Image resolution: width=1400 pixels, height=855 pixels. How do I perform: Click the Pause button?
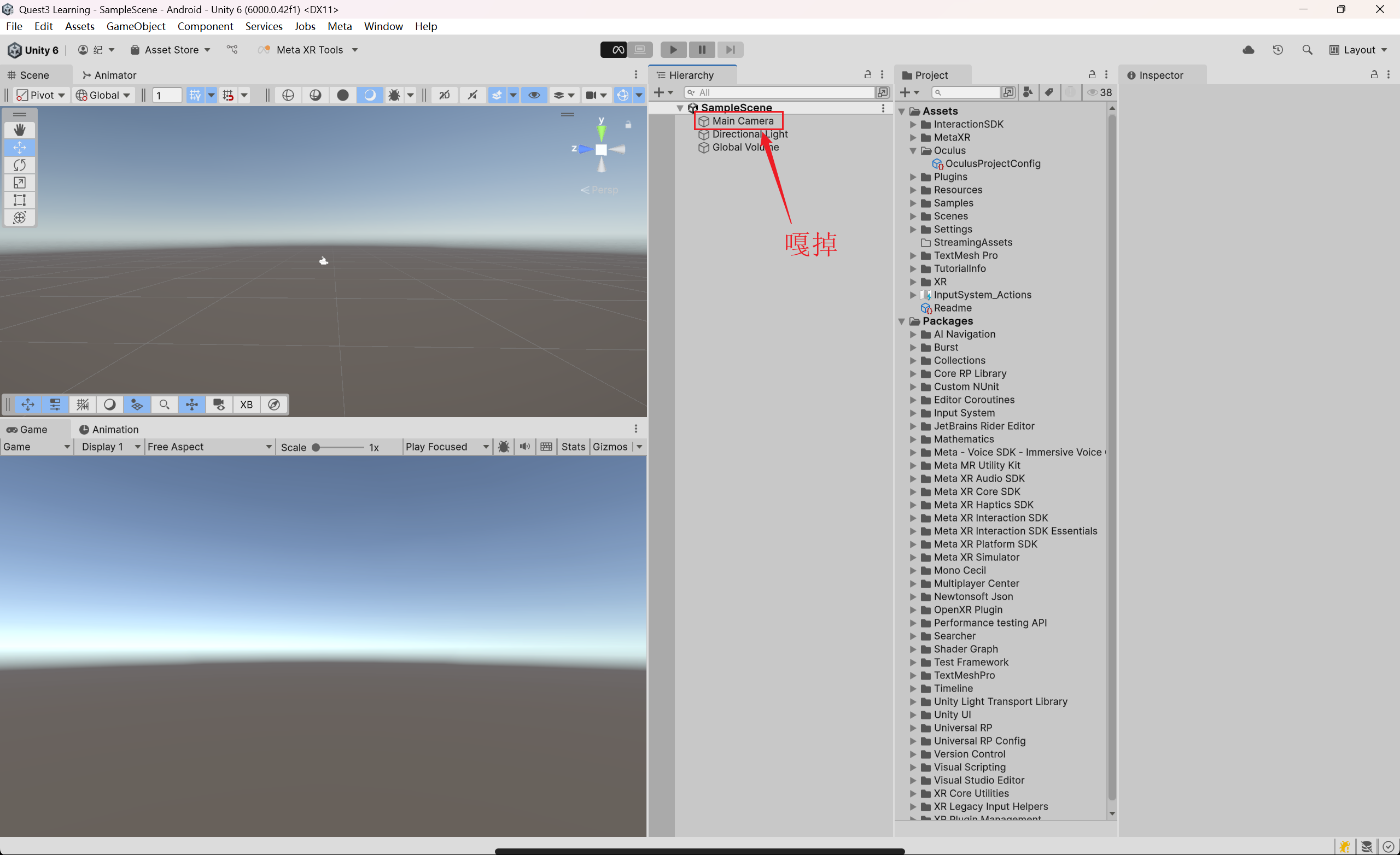[x=702, y=49]
